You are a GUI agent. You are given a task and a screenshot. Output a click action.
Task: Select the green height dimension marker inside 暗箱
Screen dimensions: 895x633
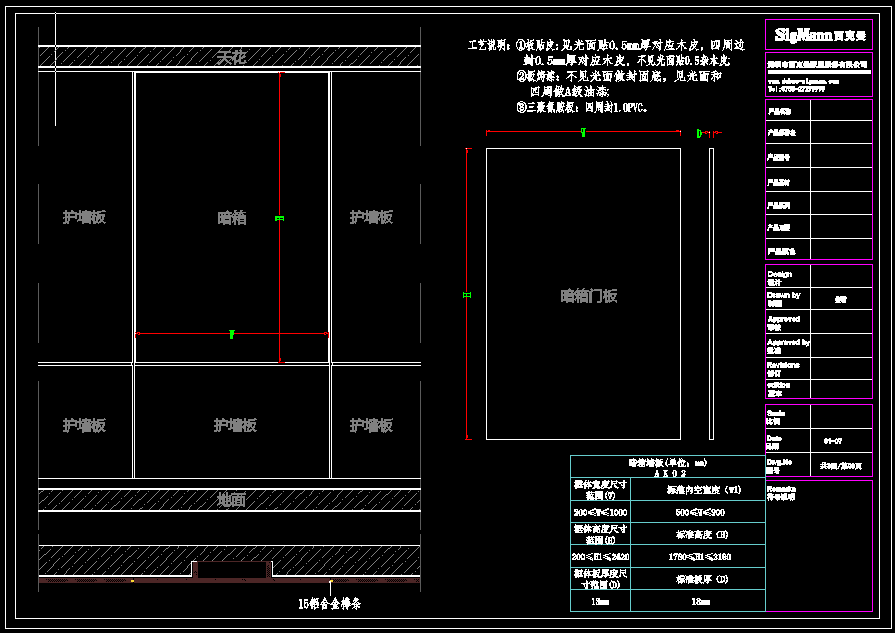[280, 217]
